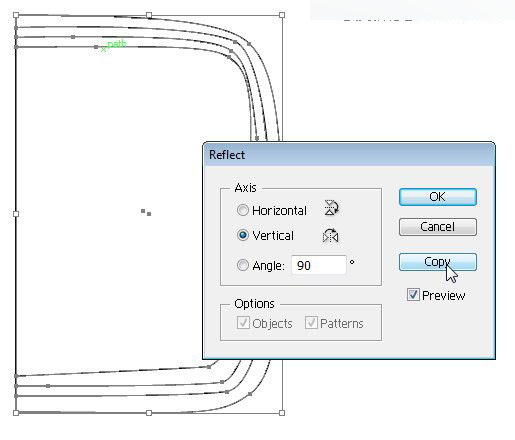Image resolution: width=515 pixels, height=440 pixels.
Task: Click the Reflect dialog title bar
Action: (349, 155)
